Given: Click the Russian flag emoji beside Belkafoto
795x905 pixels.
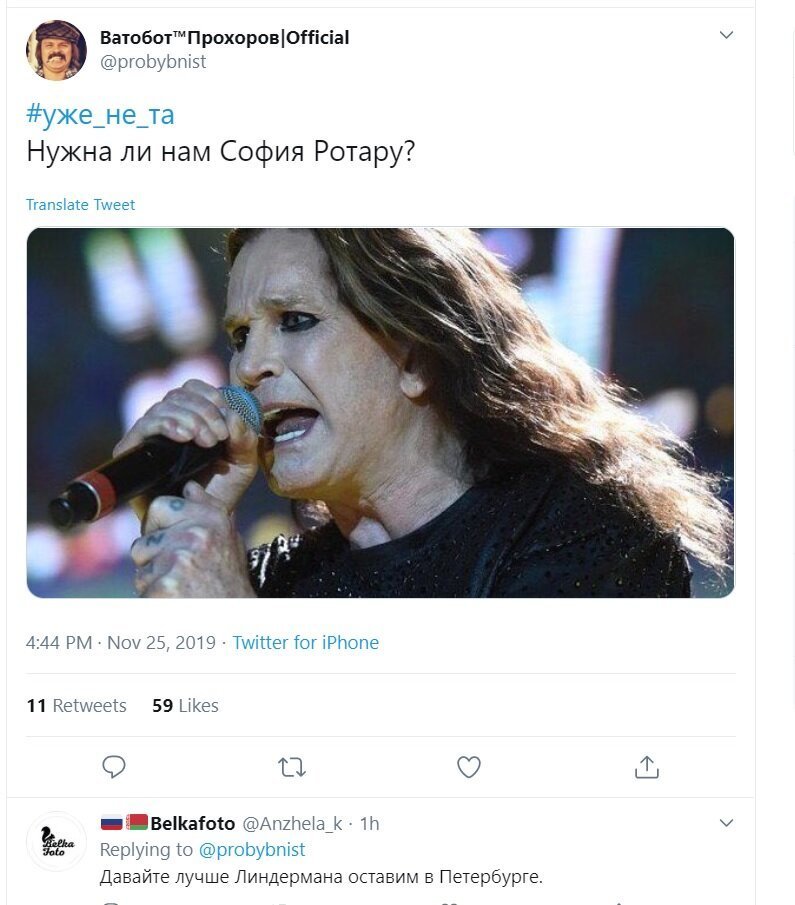Looking at the screenshot, I should pos(111,822).
